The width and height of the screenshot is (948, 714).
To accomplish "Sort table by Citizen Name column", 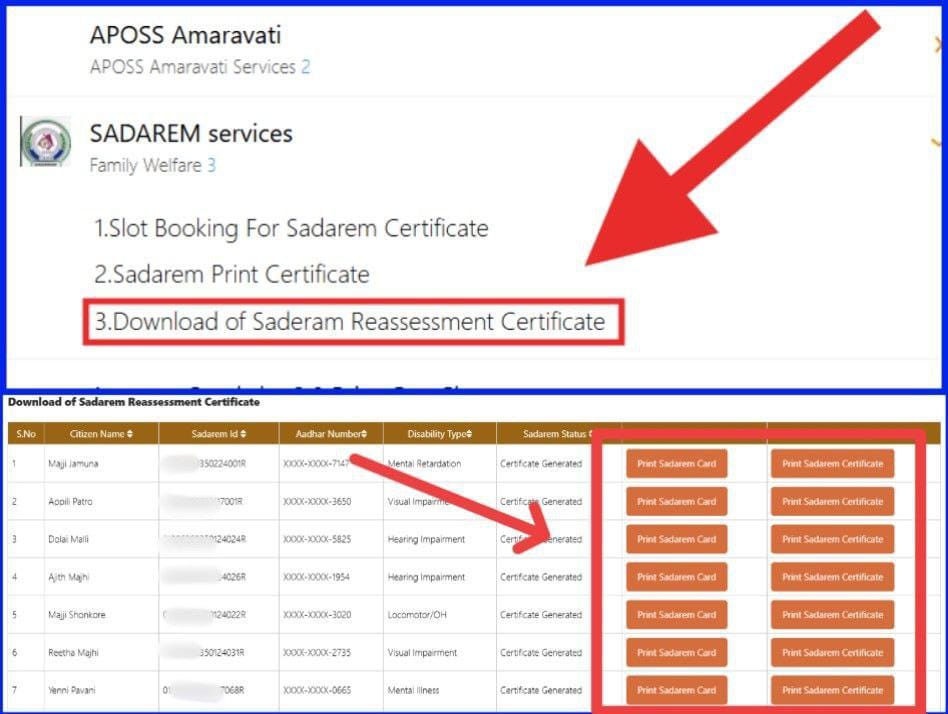I will click(101, 434).
